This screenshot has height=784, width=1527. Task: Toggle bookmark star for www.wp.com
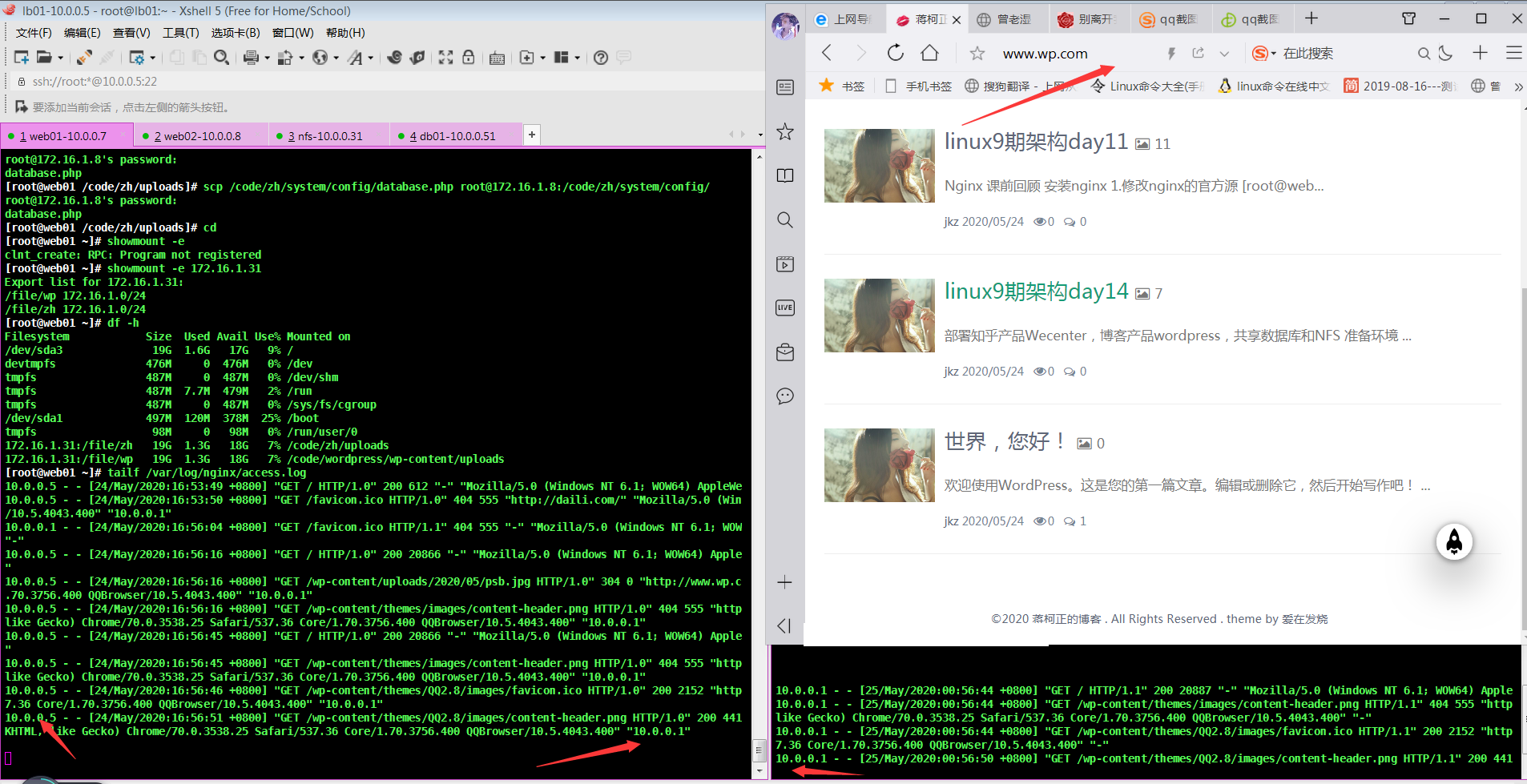pos(977,54)
